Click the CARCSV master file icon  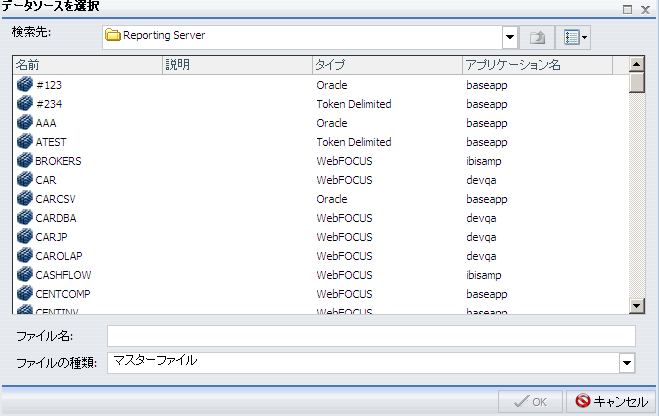click(x=25, y=198)
